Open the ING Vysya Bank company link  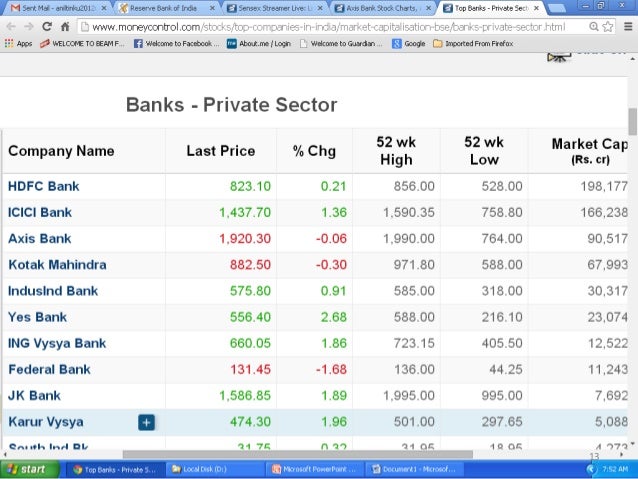[x=57, y=343]
